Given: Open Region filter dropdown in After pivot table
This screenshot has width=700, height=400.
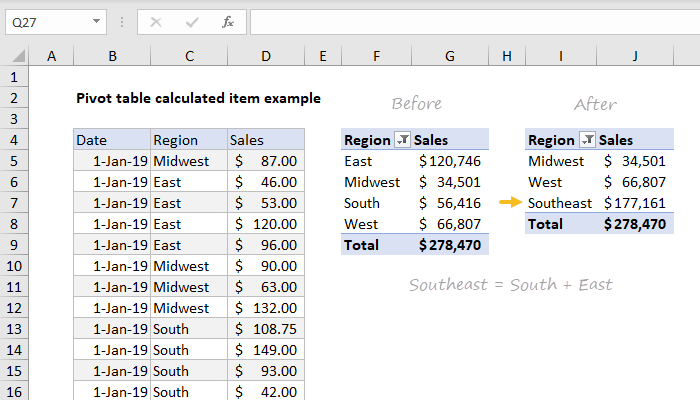Looking at the screenshot, I should 587,140.
